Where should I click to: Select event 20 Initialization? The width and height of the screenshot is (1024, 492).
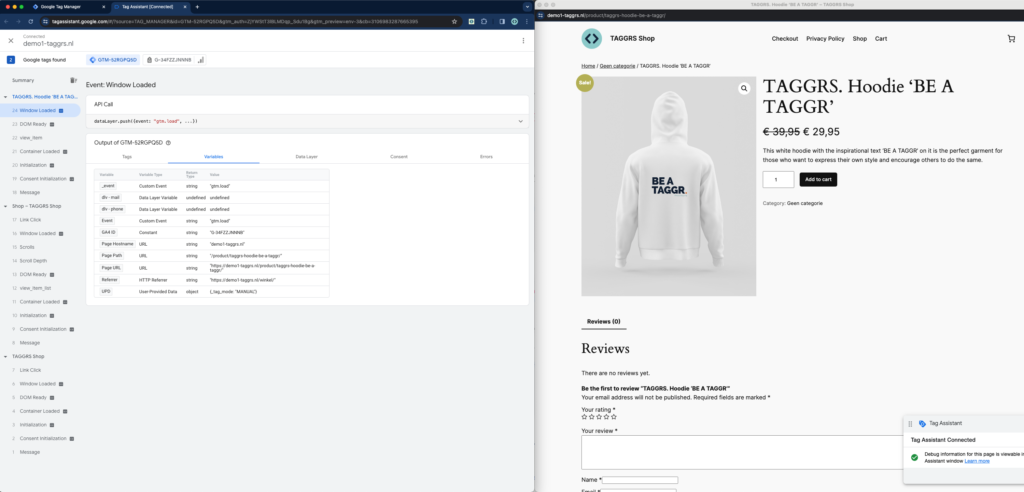pos(40,165)
